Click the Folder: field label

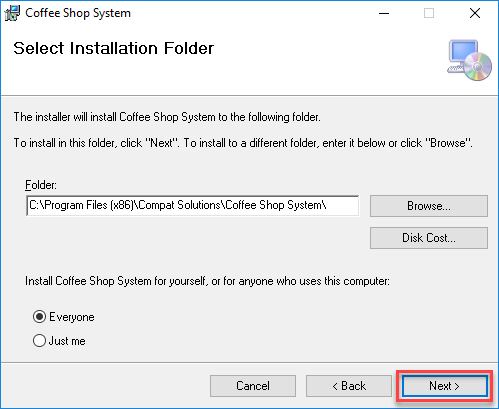41,185
